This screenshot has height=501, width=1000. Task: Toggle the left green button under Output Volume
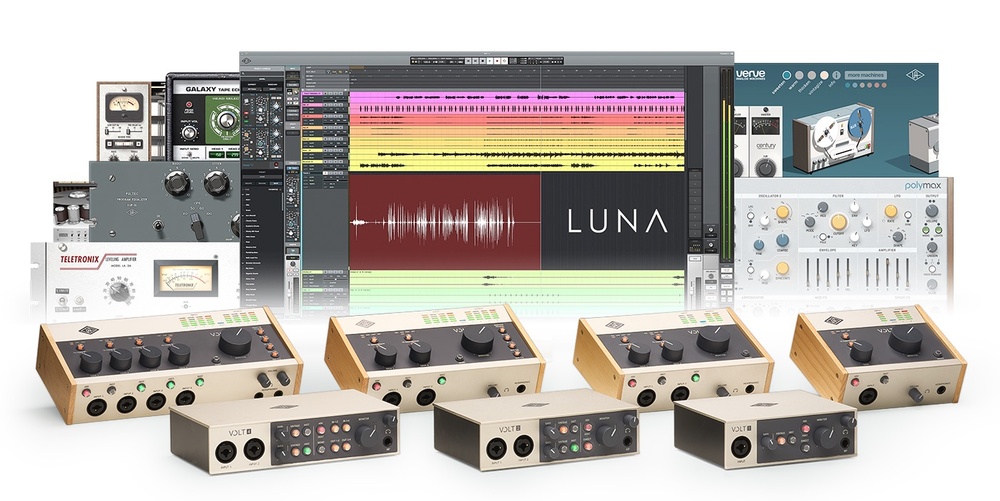point(924,231)
